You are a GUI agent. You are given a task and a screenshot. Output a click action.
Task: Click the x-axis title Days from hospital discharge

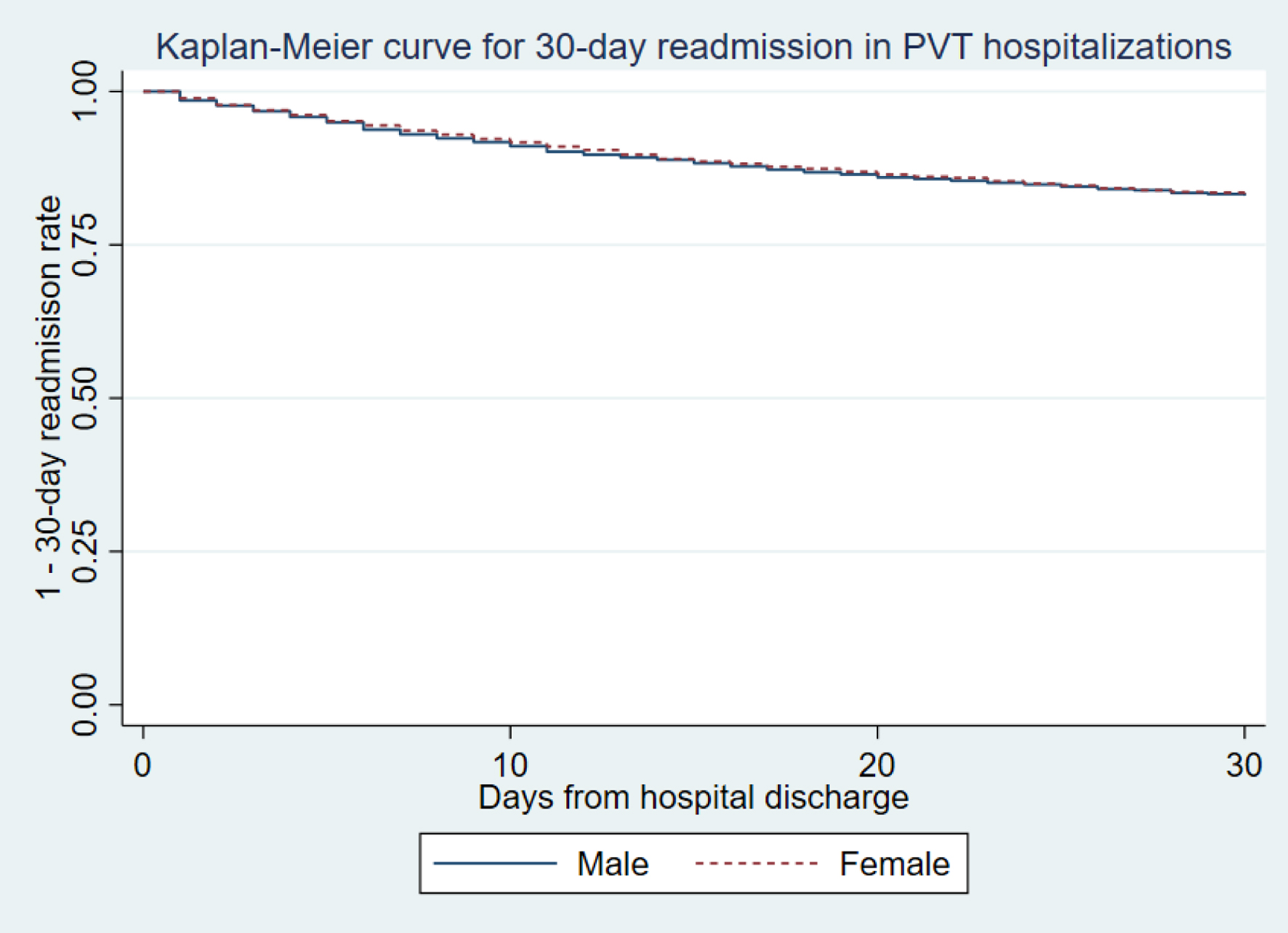tap(693, 797)
